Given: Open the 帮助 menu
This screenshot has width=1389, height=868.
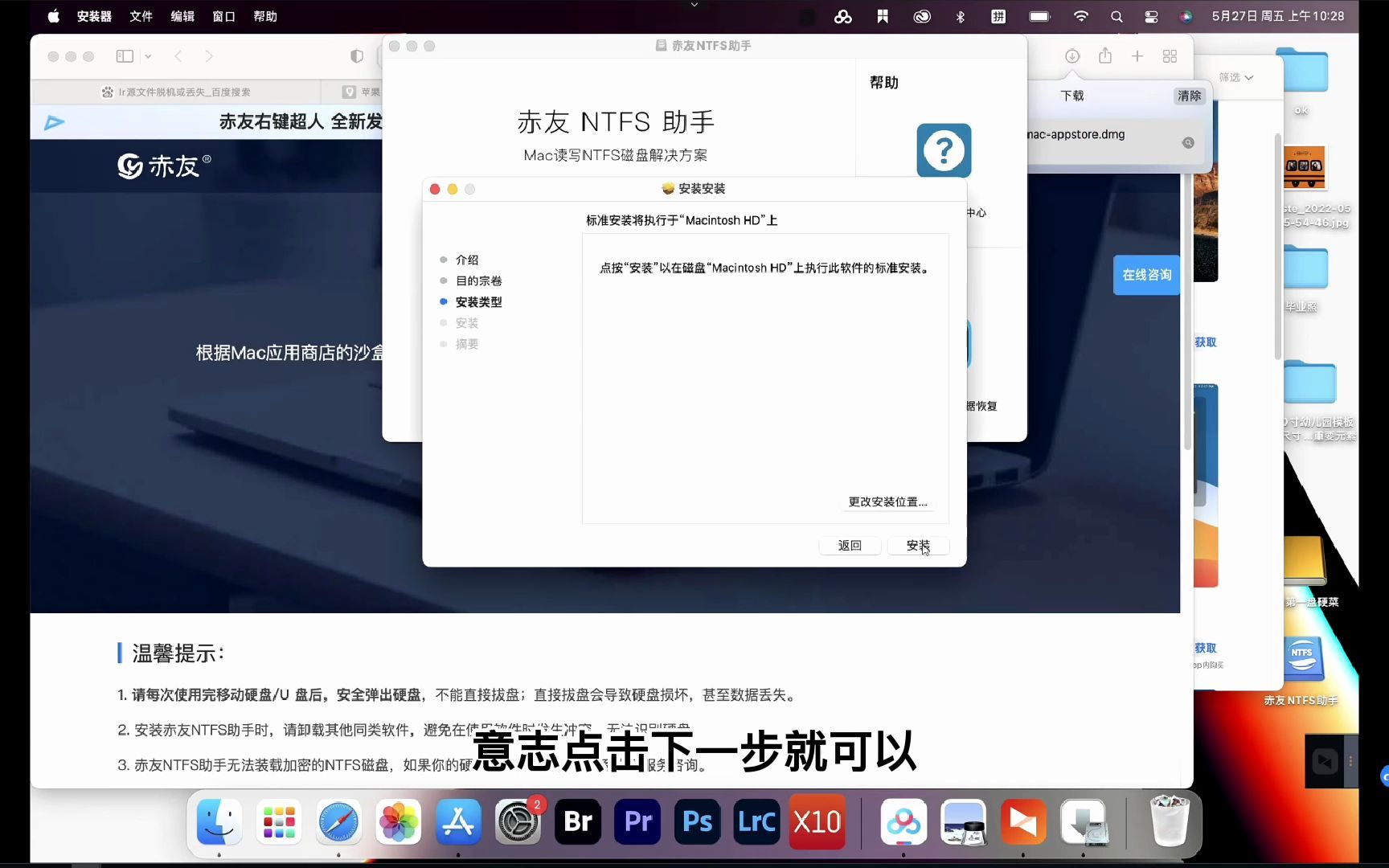Looking at the screenshot, I should click(265, 16).
